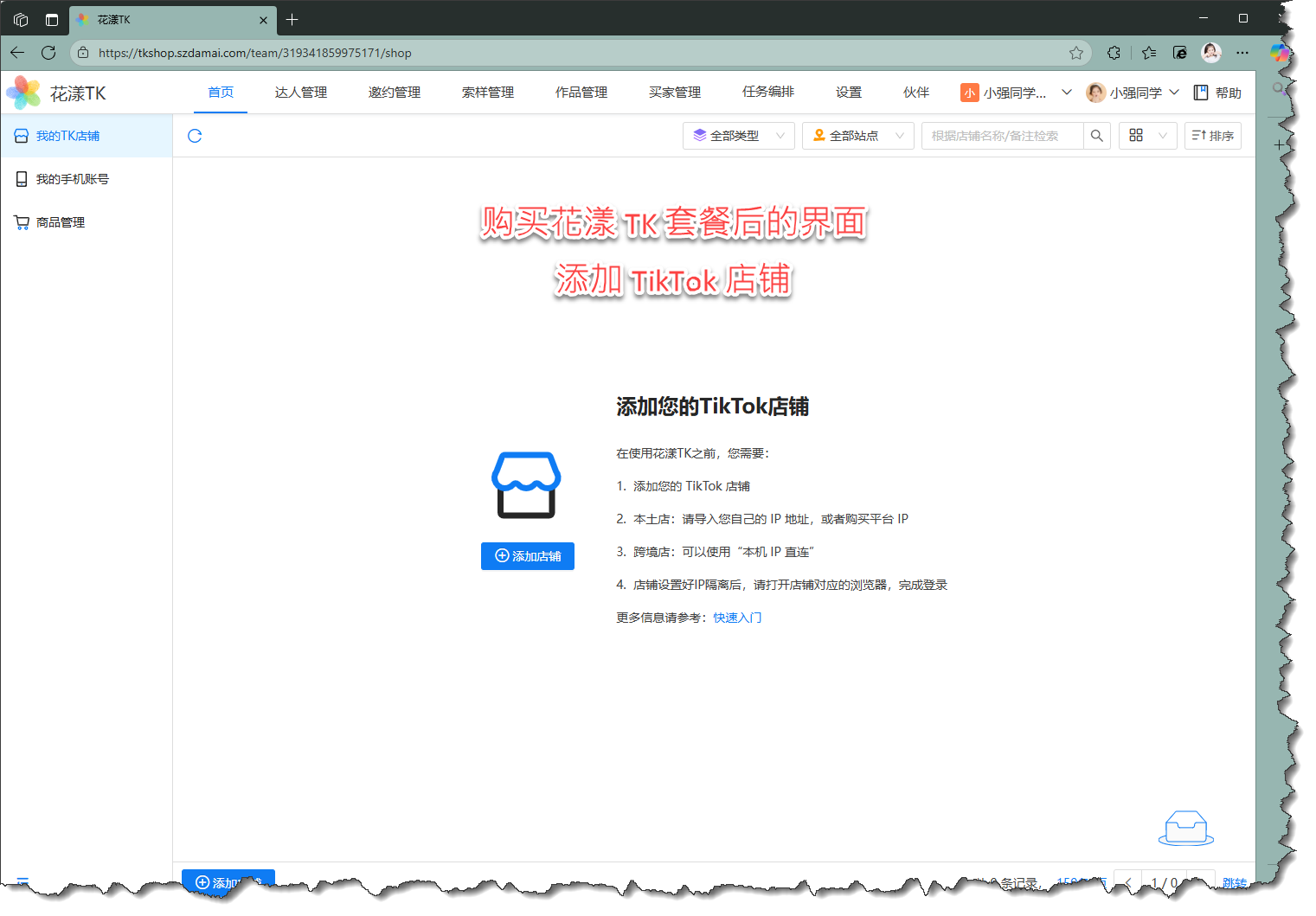
Task: Switch to the 首页 tab
Action: [x=221, y=92]
